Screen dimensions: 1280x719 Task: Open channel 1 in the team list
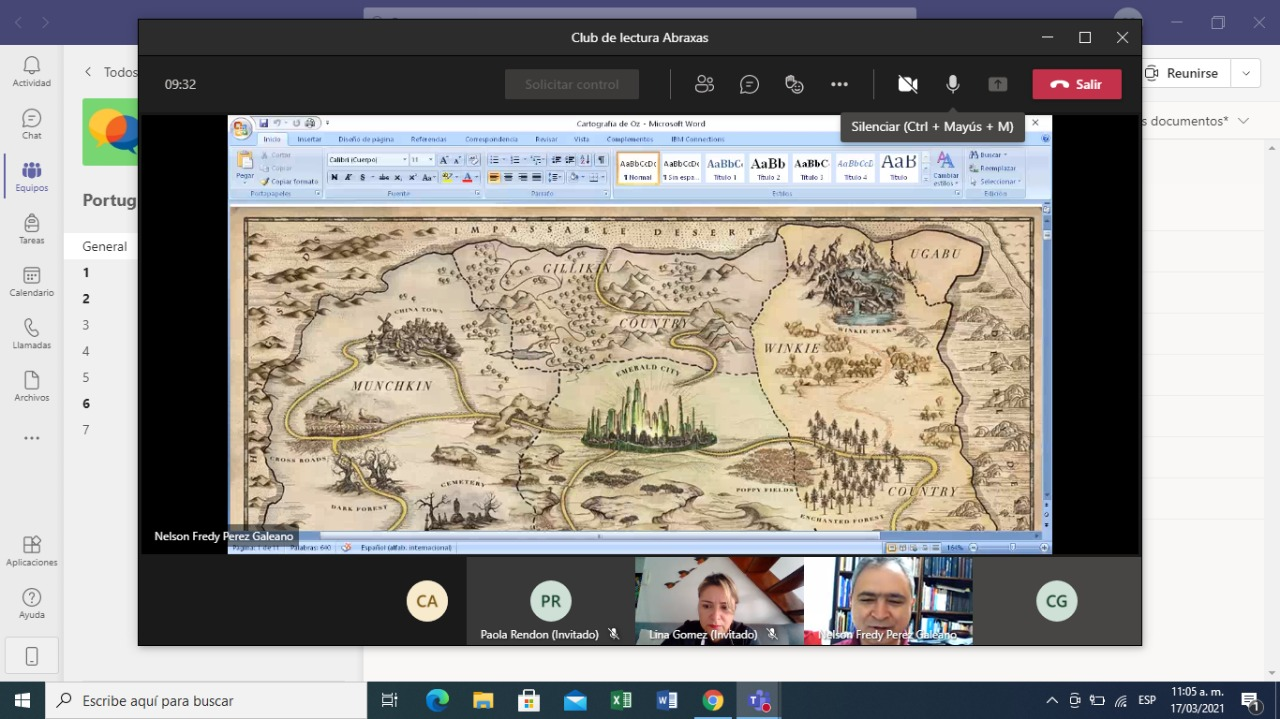coord(86,272)
